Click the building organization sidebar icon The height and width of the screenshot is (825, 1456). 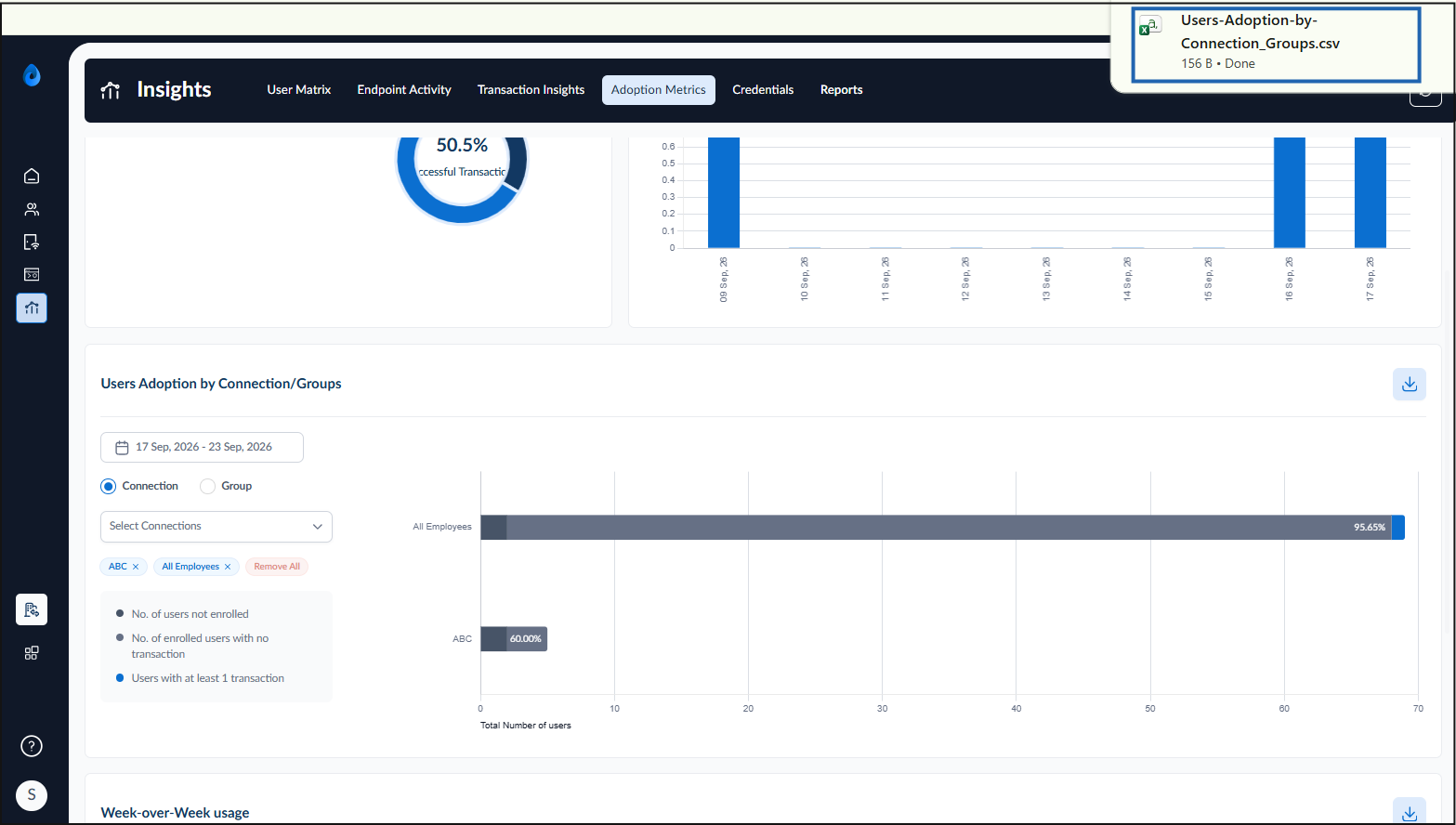tap(32, 609)
